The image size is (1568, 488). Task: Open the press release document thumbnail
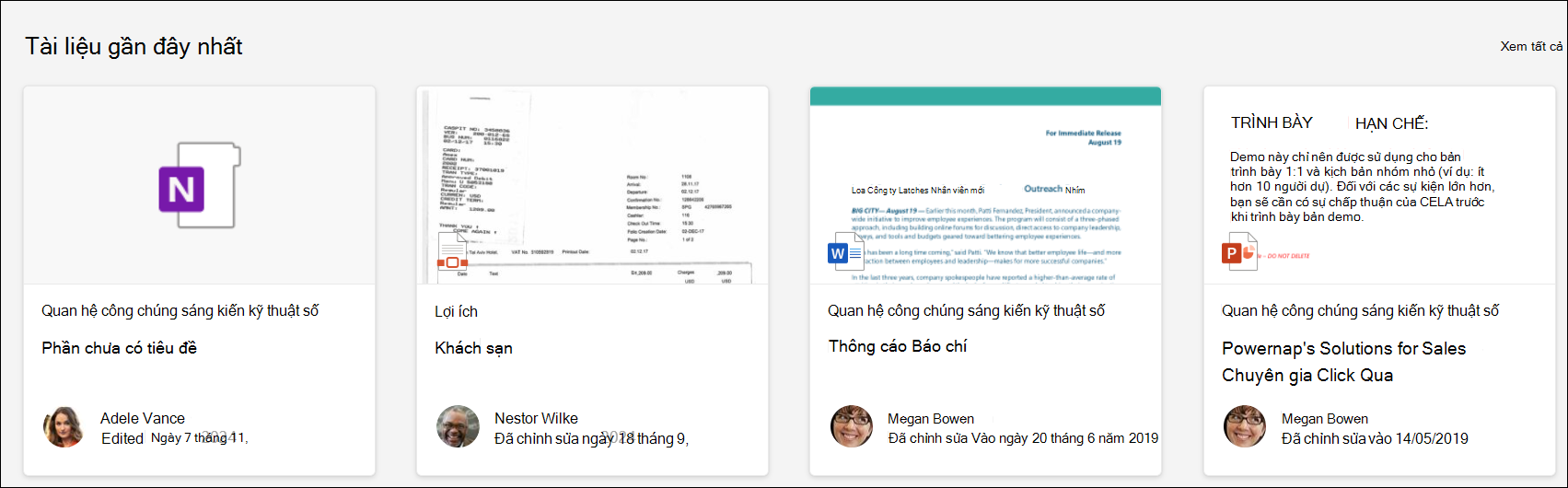coord(985,185)
